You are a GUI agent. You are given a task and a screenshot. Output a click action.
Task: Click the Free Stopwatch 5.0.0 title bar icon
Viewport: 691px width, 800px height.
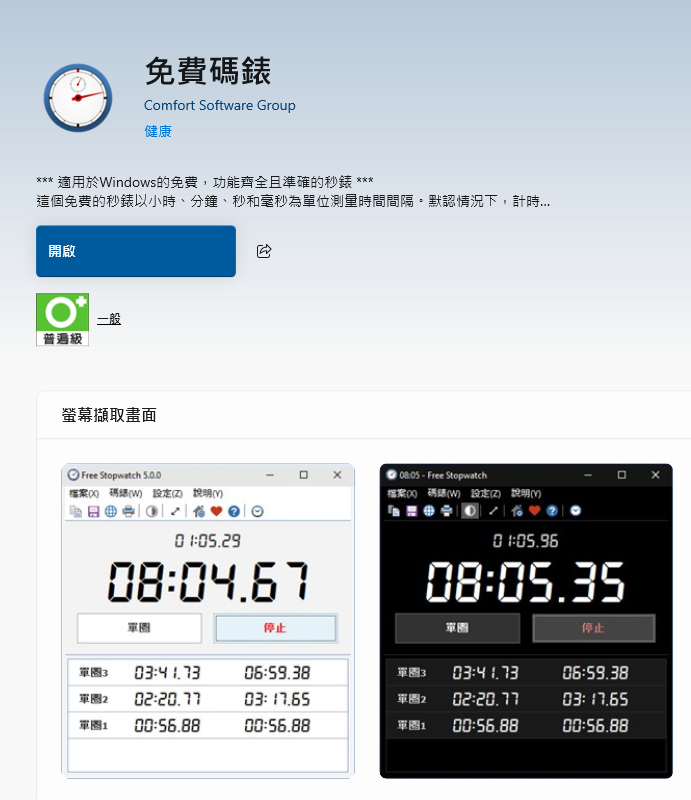point(73,475)
